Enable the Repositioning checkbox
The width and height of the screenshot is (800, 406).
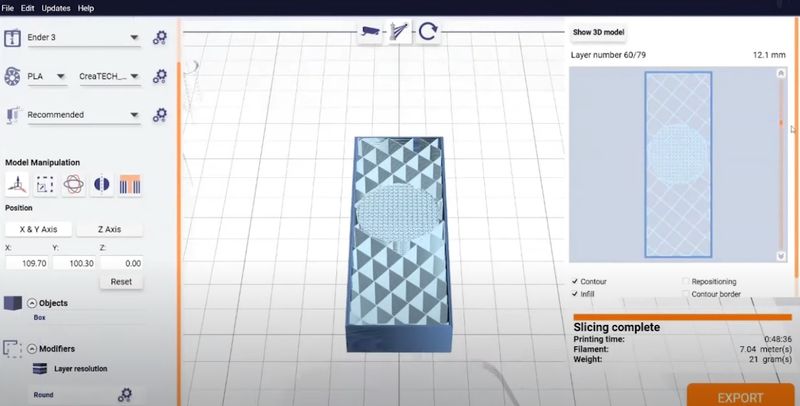[686, 281]
